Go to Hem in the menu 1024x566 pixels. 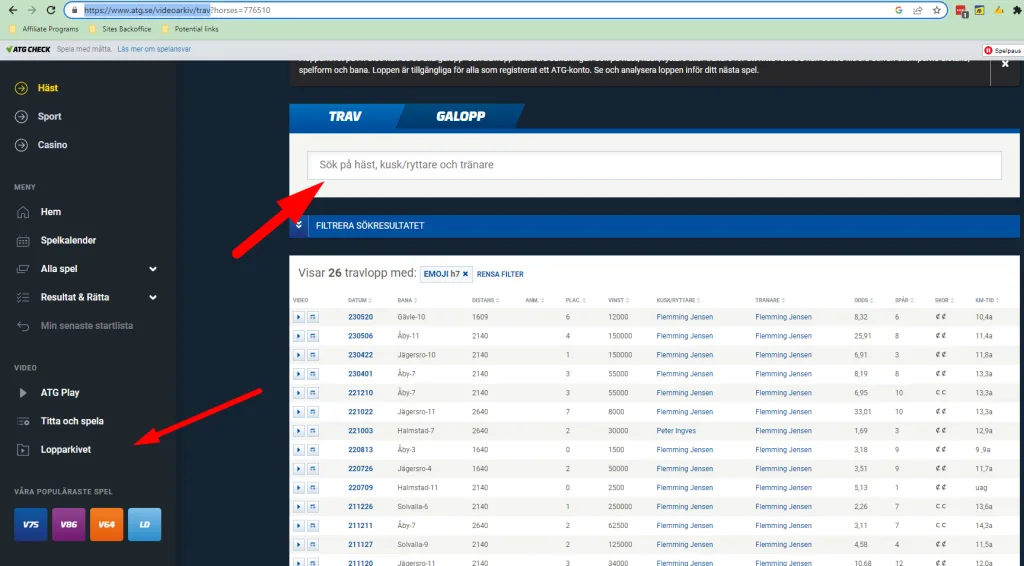(x=50, y=212)
